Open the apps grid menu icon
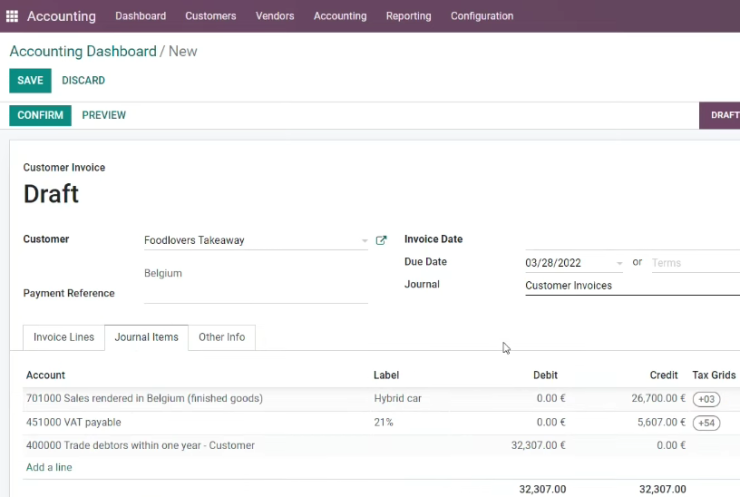 click(x=12, y=16)
